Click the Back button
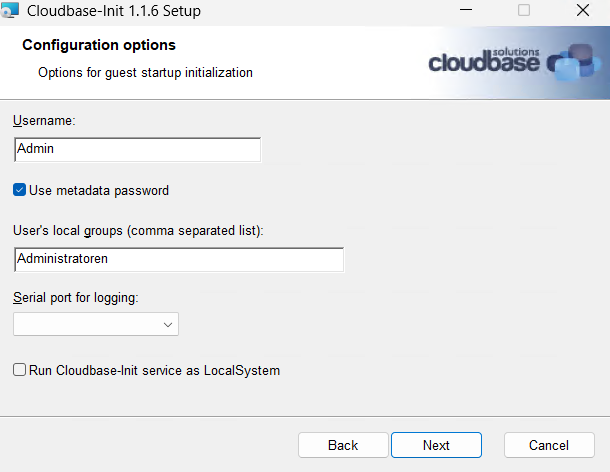 click(343, 445)
